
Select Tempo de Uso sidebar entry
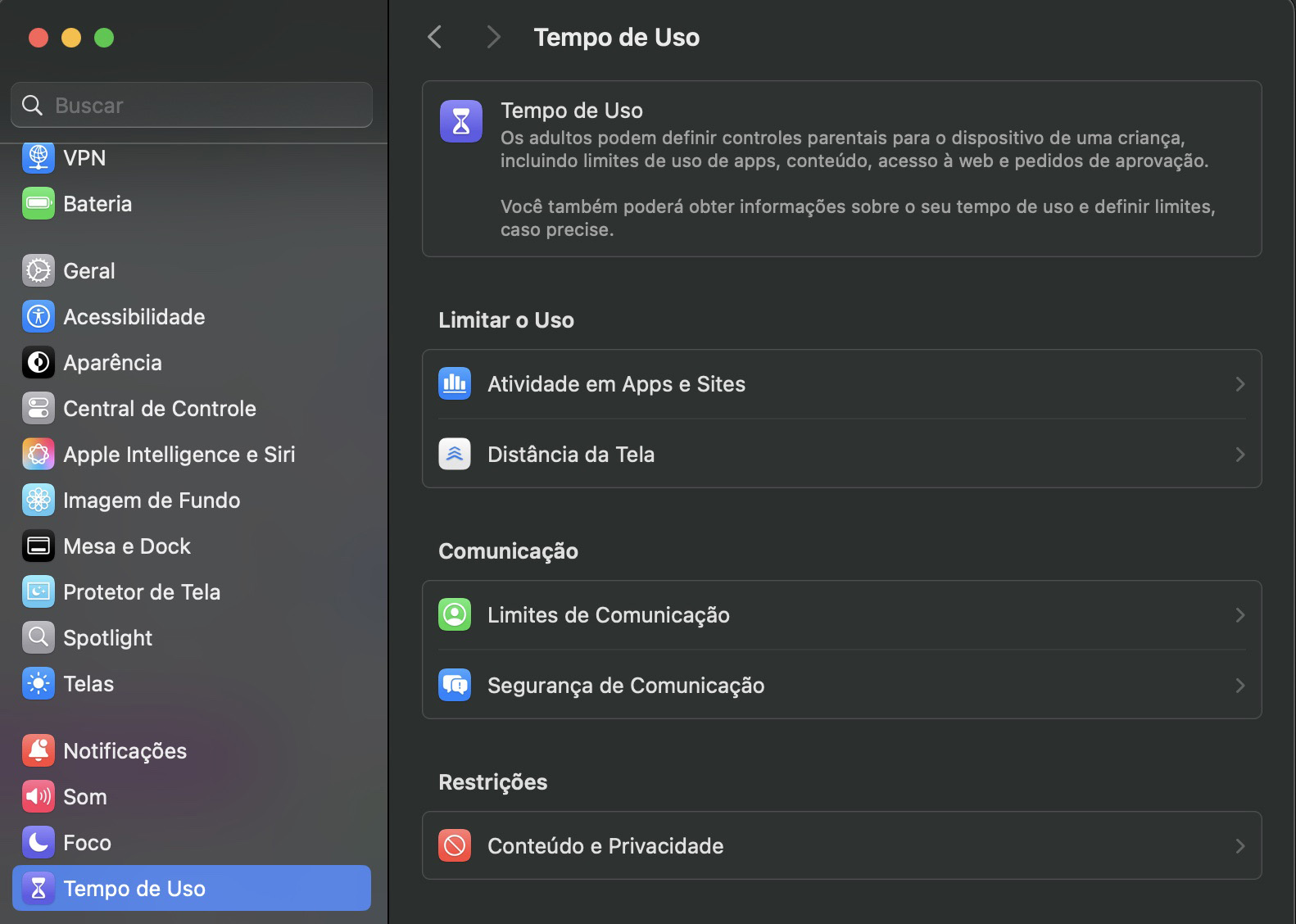click(x=192, y=888)
